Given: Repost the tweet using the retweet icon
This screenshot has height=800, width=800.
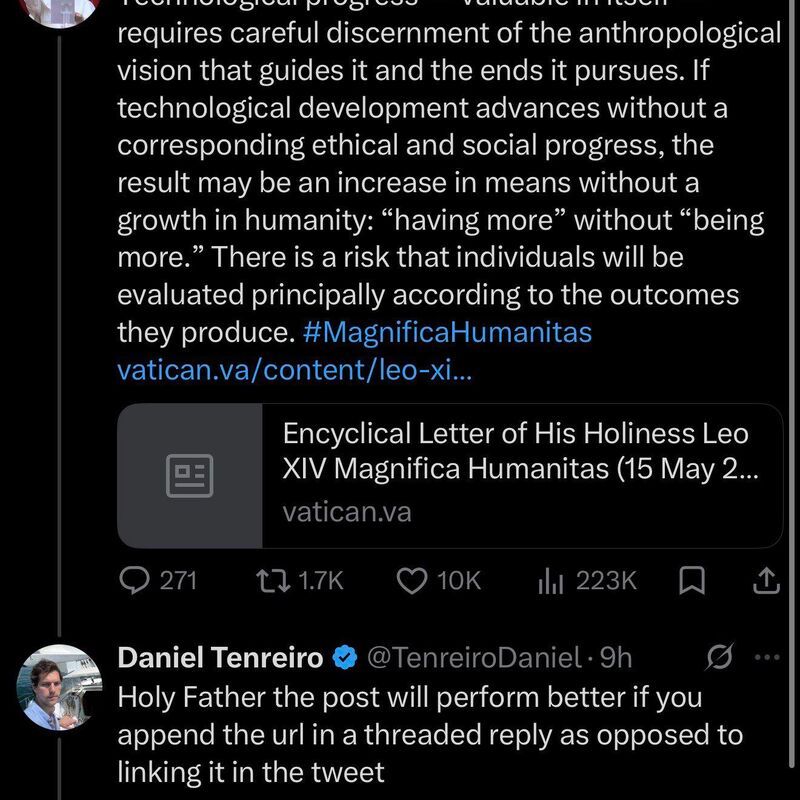Looking at the screenshot, I should 273,581.
